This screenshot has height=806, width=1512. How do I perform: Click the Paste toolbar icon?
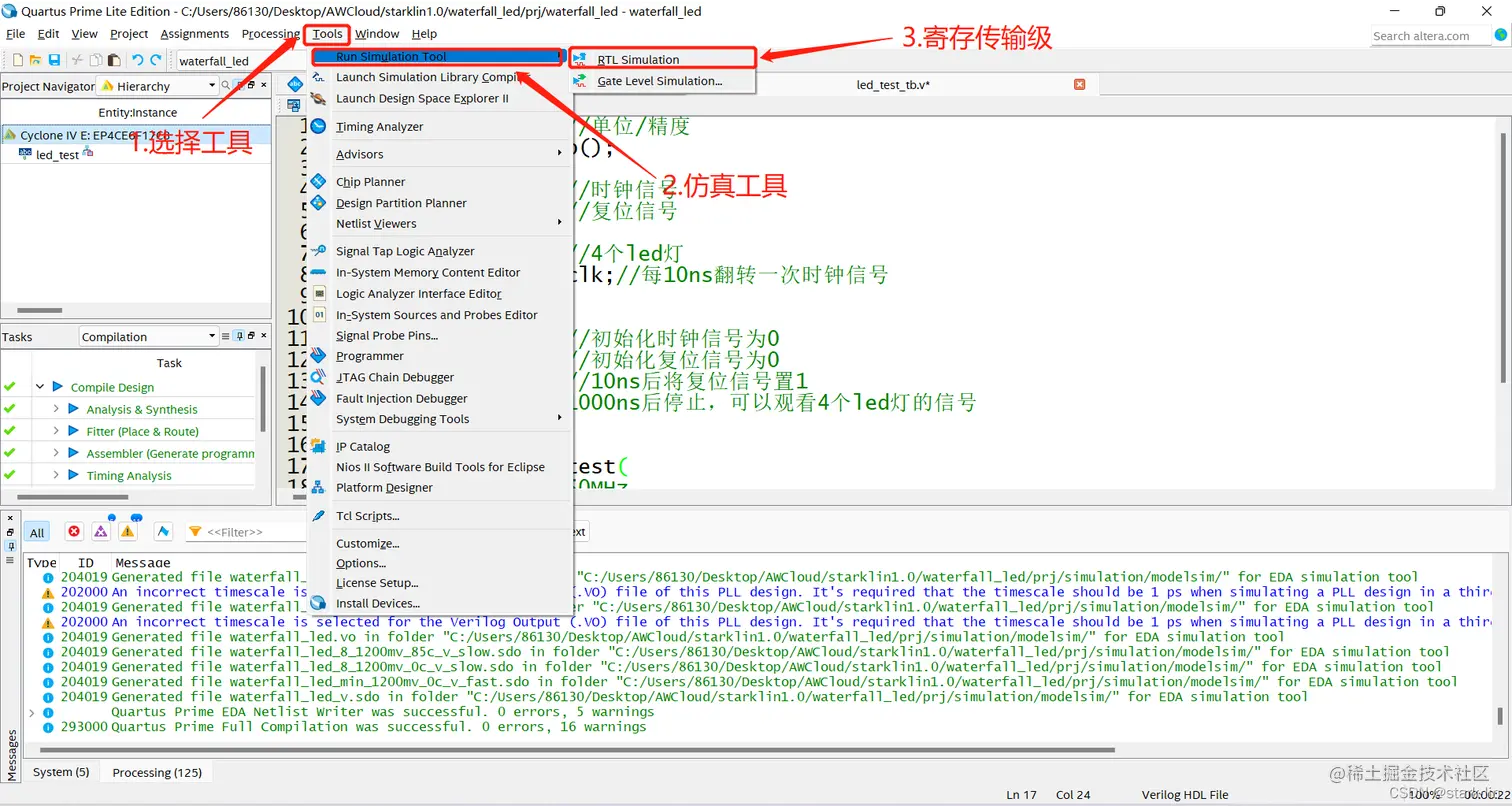click(115, 61)
